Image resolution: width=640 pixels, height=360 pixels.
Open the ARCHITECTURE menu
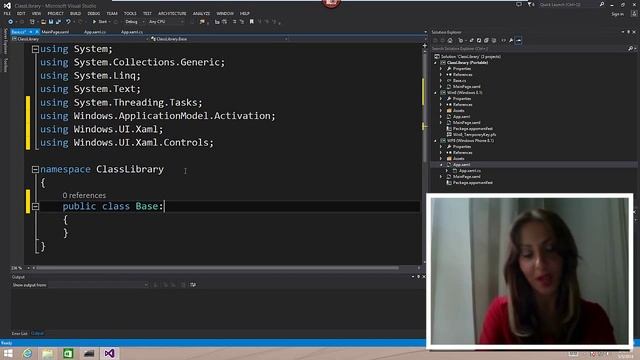pyautogui.click(x=172, y=13)
